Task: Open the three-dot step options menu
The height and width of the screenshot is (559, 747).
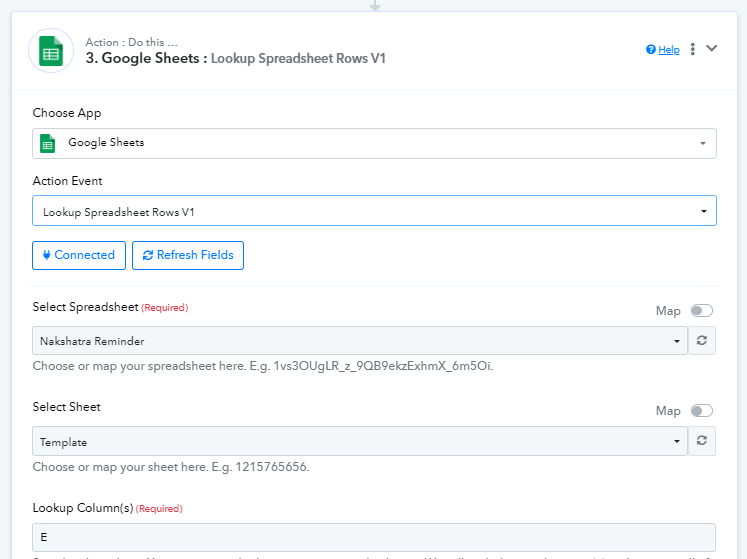Action: [x=693, y=49]
